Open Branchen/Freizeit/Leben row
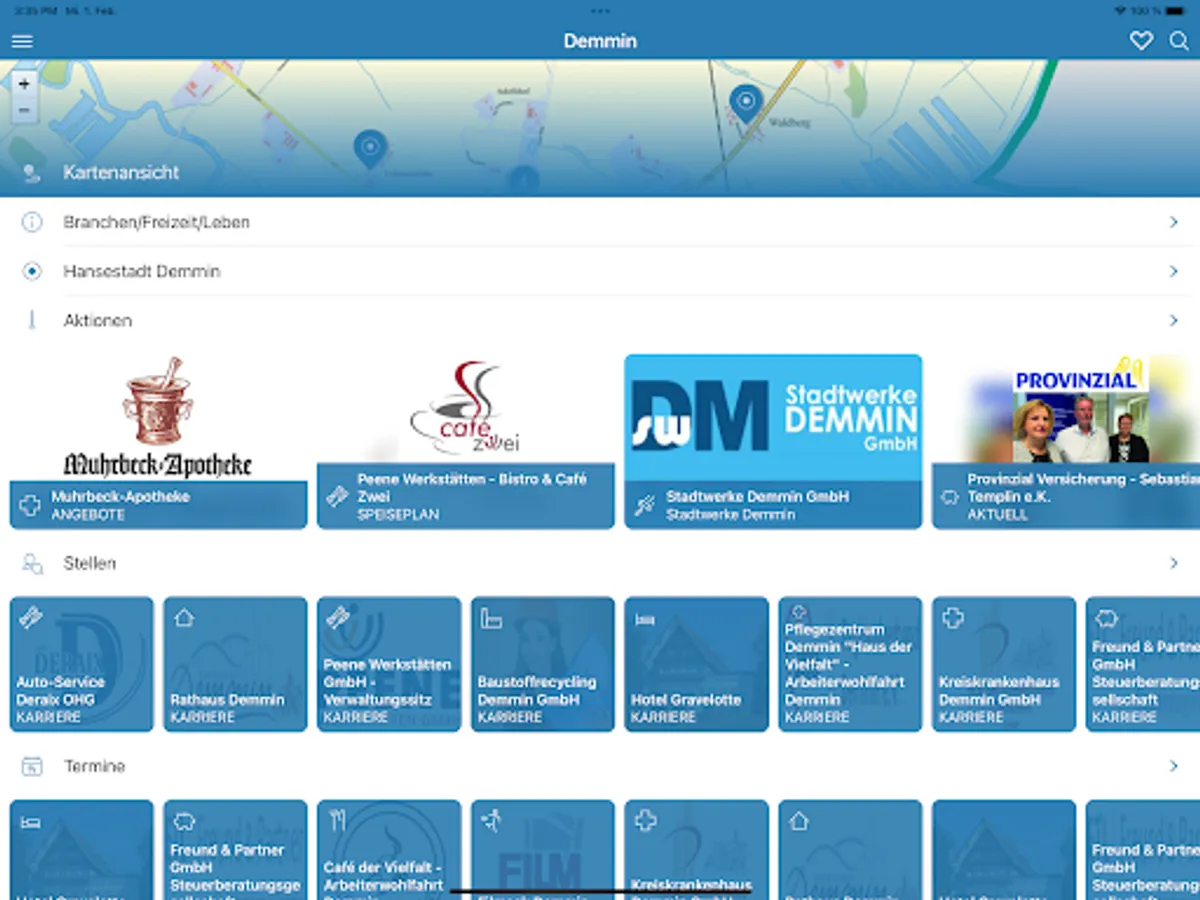 (600, 222)
